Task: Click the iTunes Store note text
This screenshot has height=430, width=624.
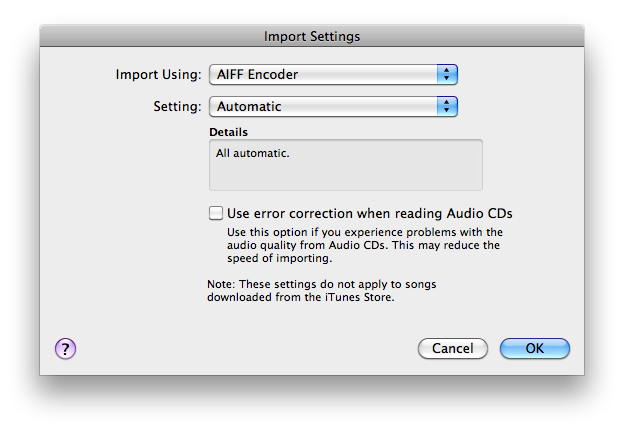Action: pos(320,291)
